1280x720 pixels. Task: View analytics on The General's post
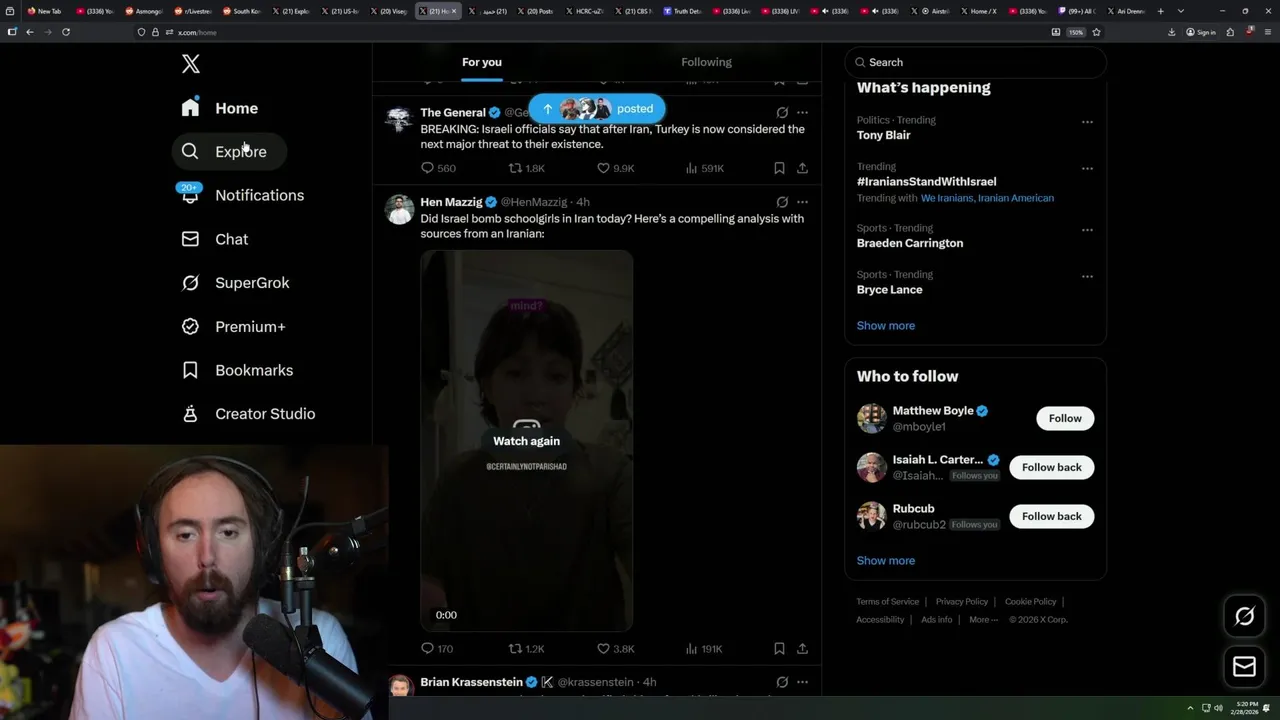click(x=704, y=168)
